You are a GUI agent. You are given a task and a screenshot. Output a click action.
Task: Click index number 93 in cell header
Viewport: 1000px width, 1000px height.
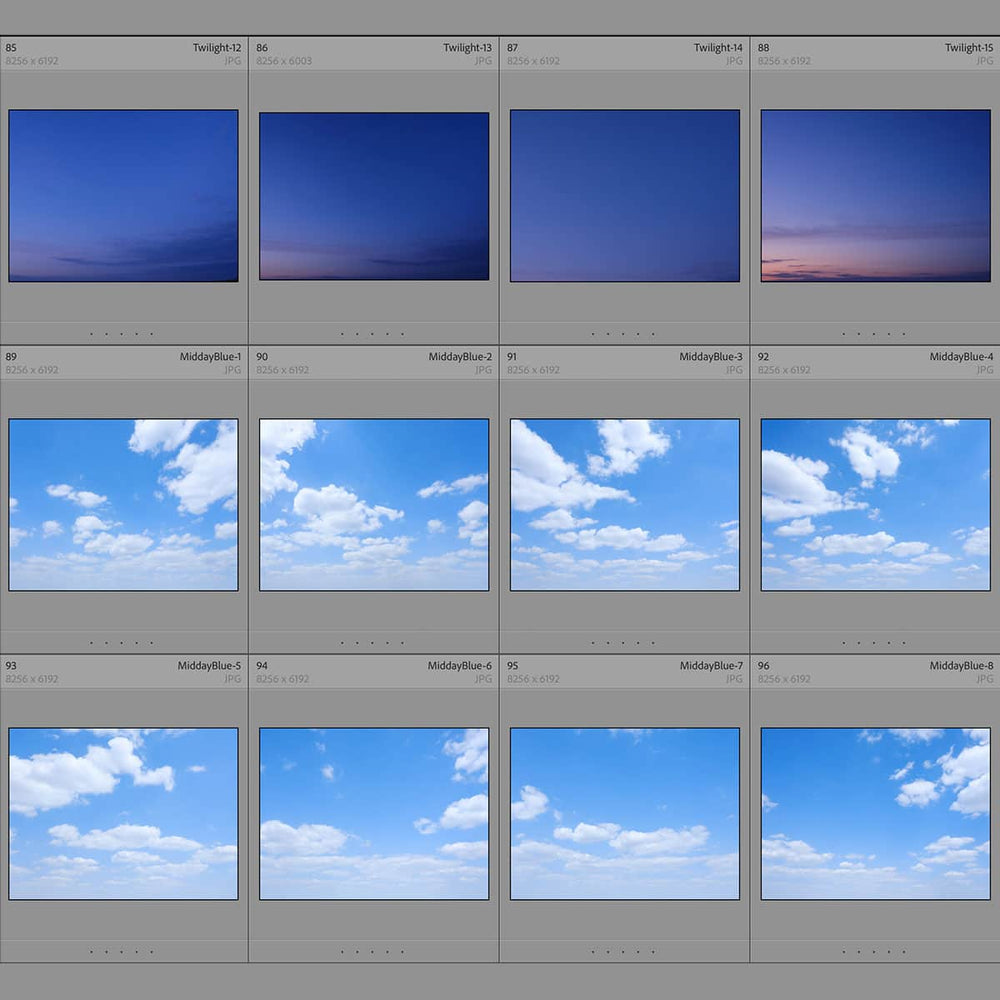pos(12,666)
